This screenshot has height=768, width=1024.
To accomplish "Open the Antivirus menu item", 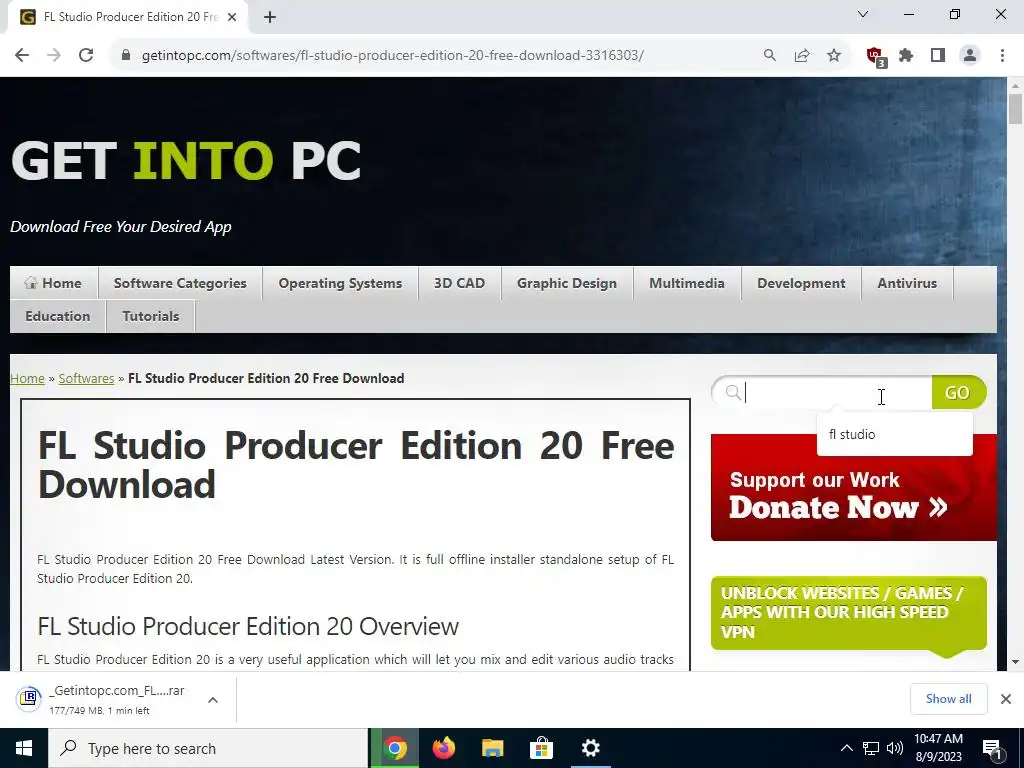I will 907,283.
